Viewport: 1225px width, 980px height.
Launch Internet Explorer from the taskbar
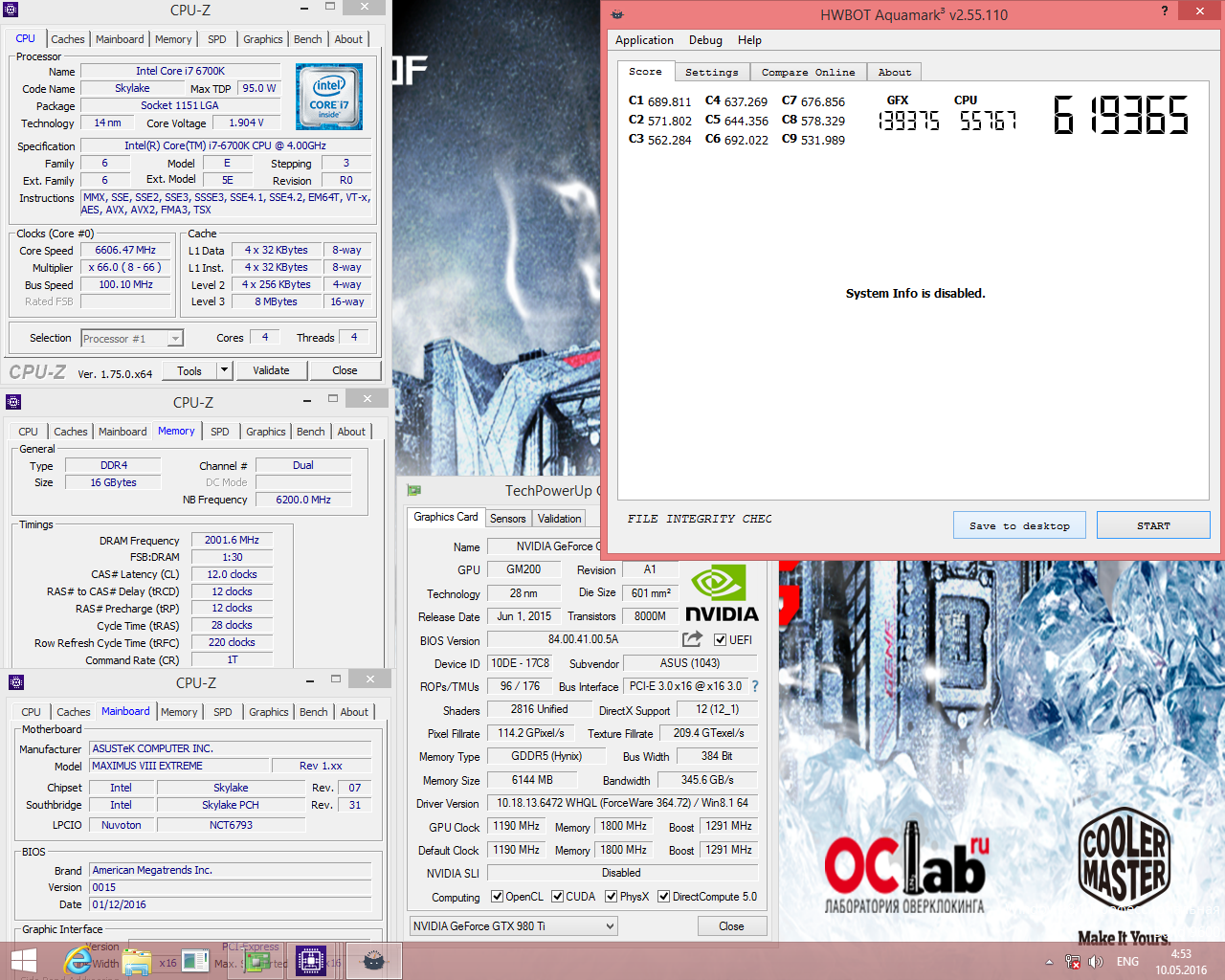78,961
